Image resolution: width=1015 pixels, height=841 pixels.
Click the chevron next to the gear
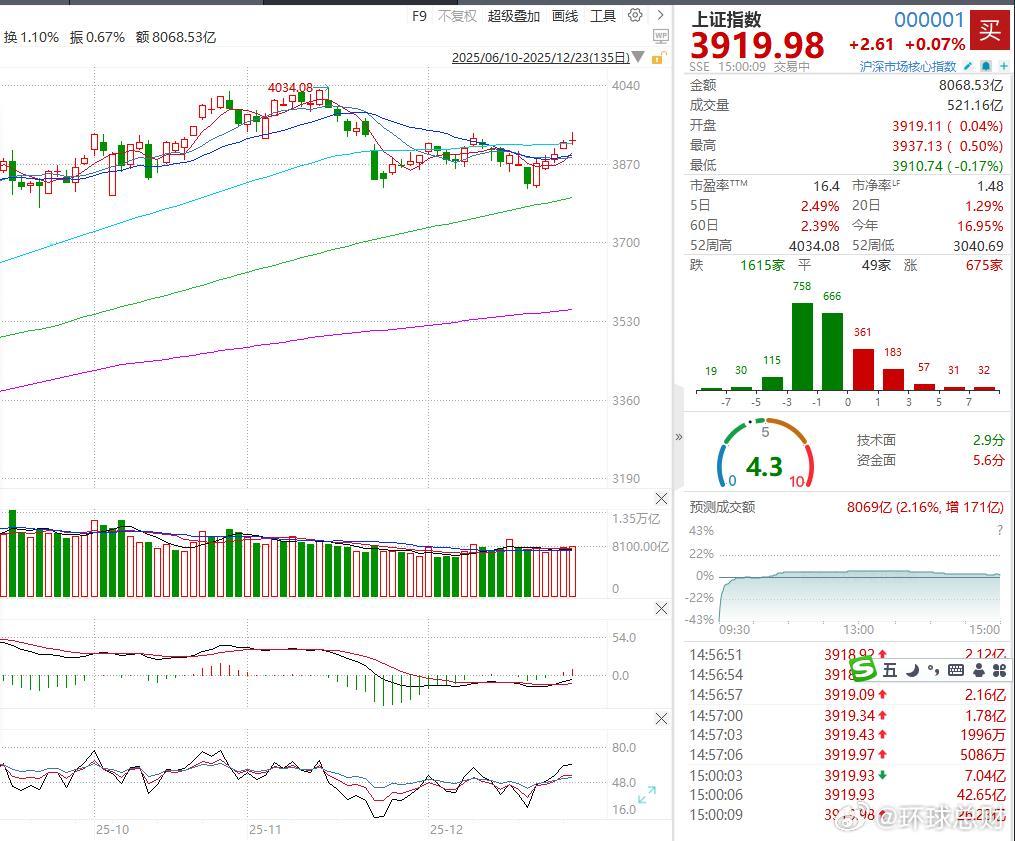pyautogui.click(x=660, y=15)
